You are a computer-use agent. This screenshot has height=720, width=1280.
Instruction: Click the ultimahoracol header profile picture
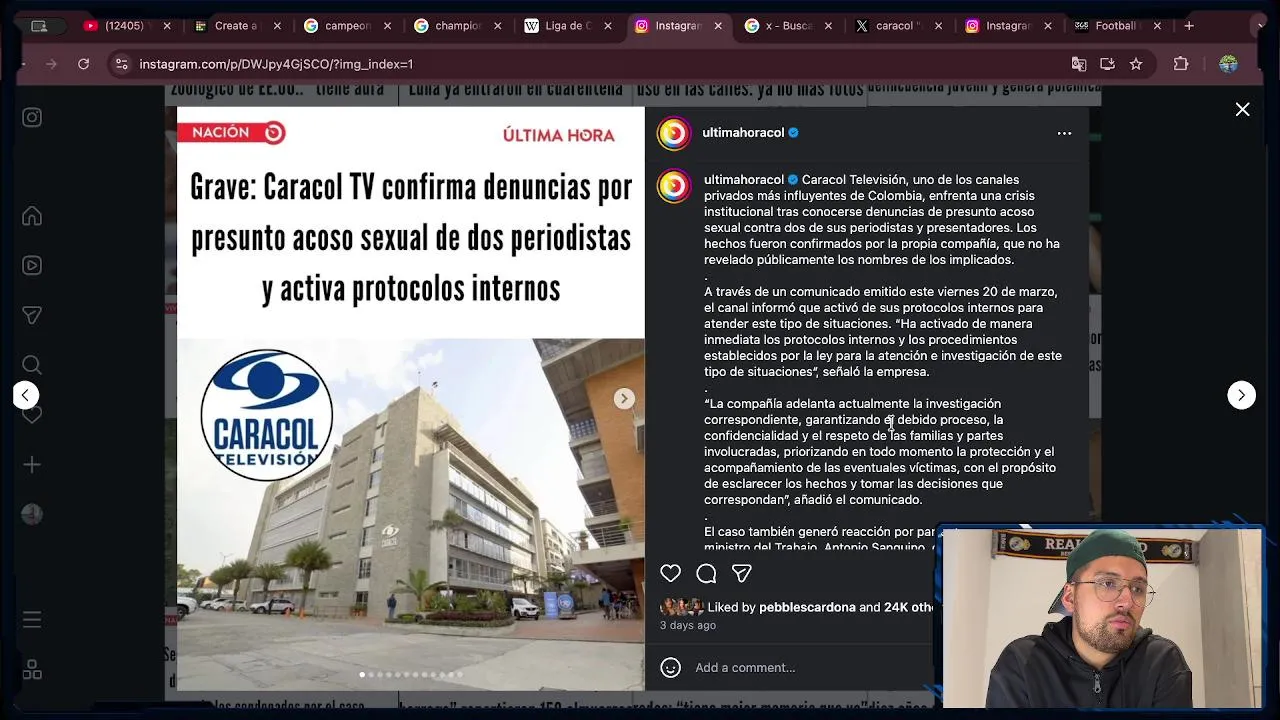(x=674, y=133)
